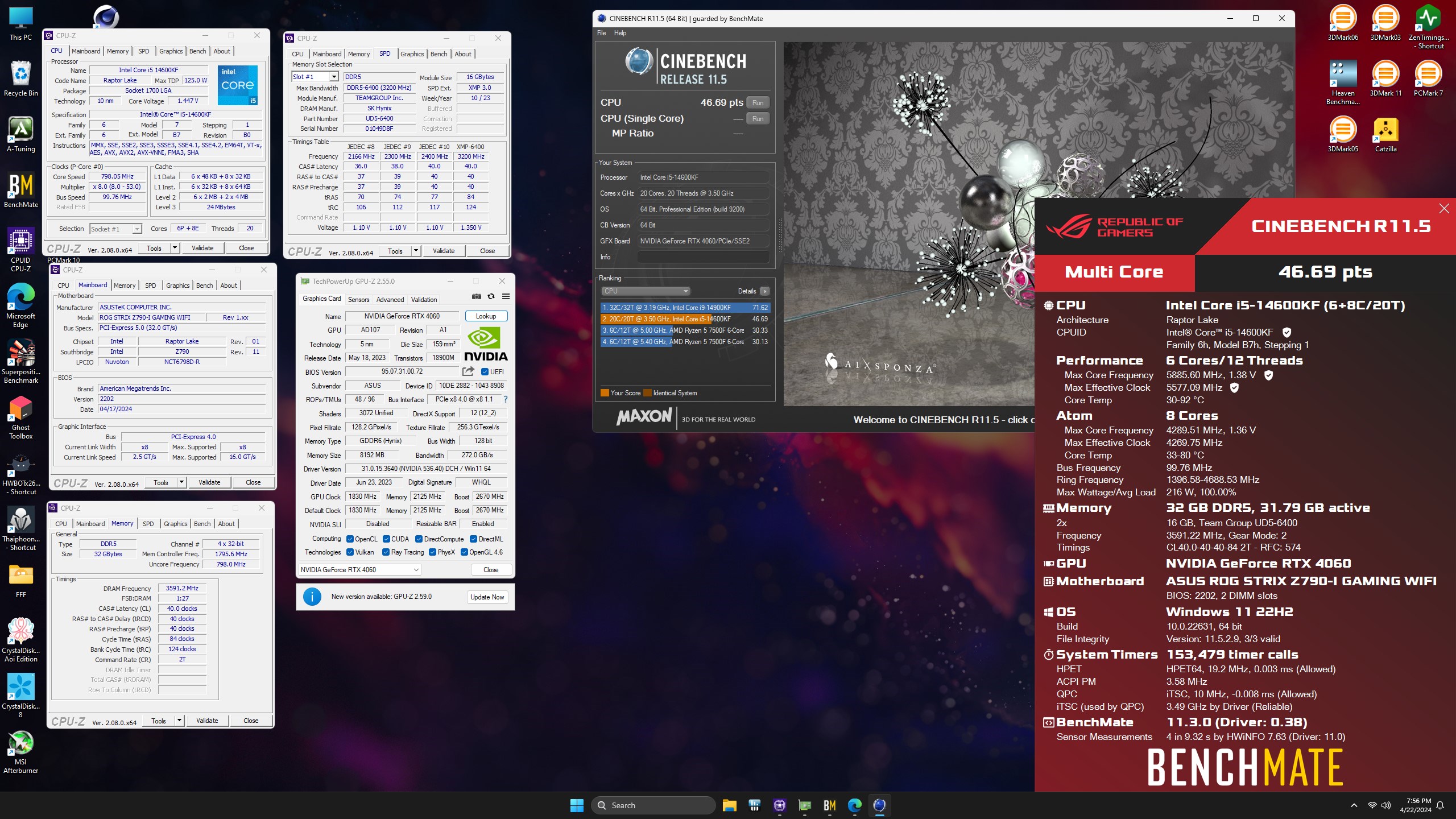Run the CPU (Single Core) test
The width and height of the screenshot is (1456, 819).
coord(758,119)
